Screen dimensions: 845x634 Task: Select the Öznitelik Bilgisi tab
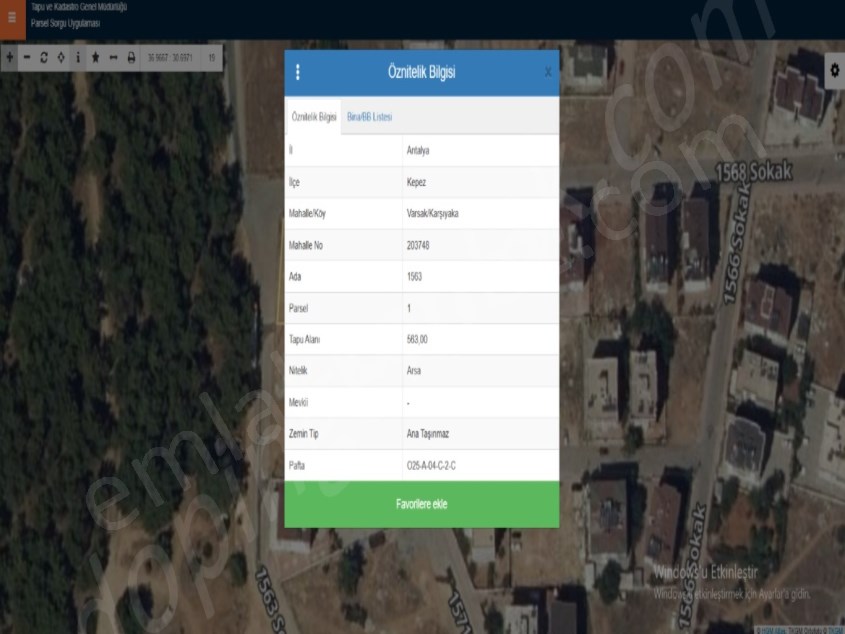(313, 117)
